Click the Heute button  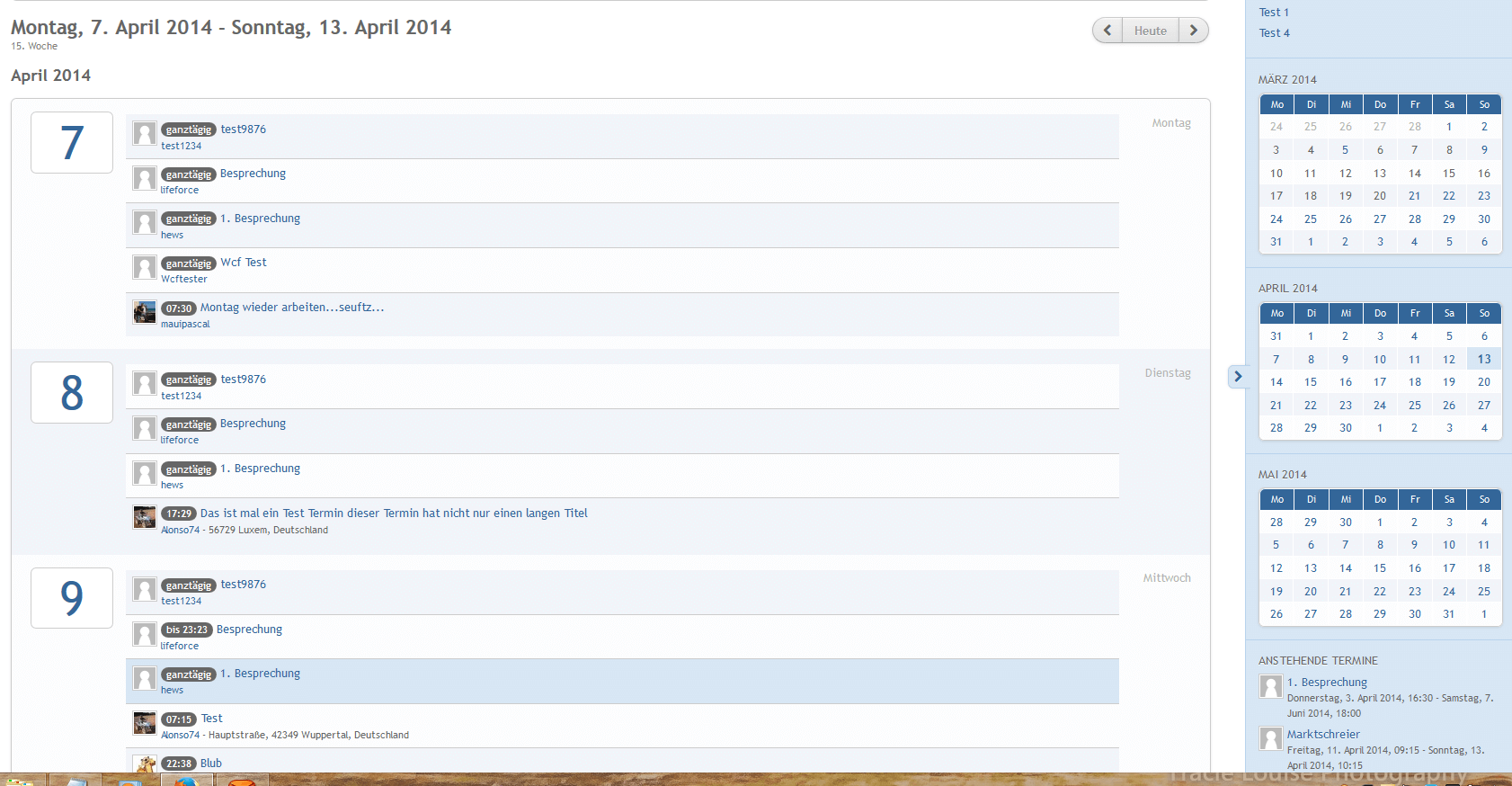coord(1150,31)
